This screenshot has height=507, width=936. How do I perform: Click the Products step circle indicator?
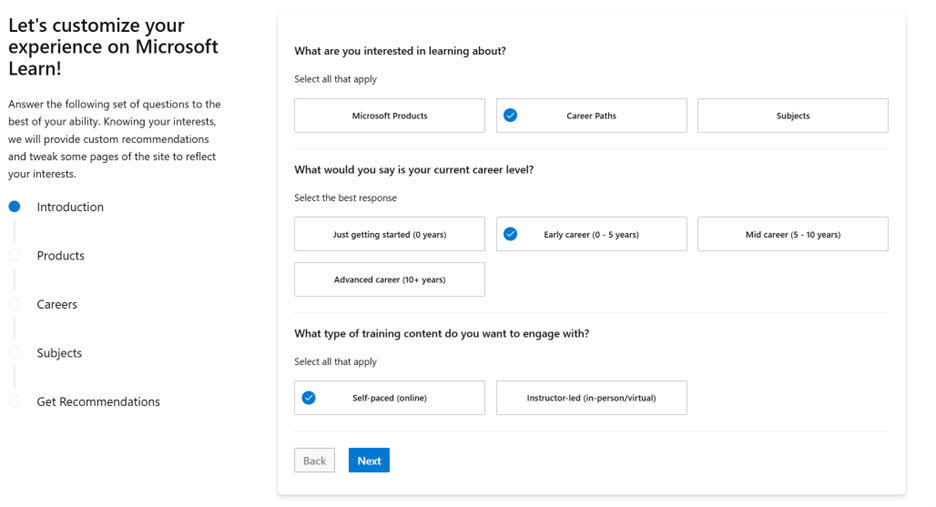coord(14,256)
